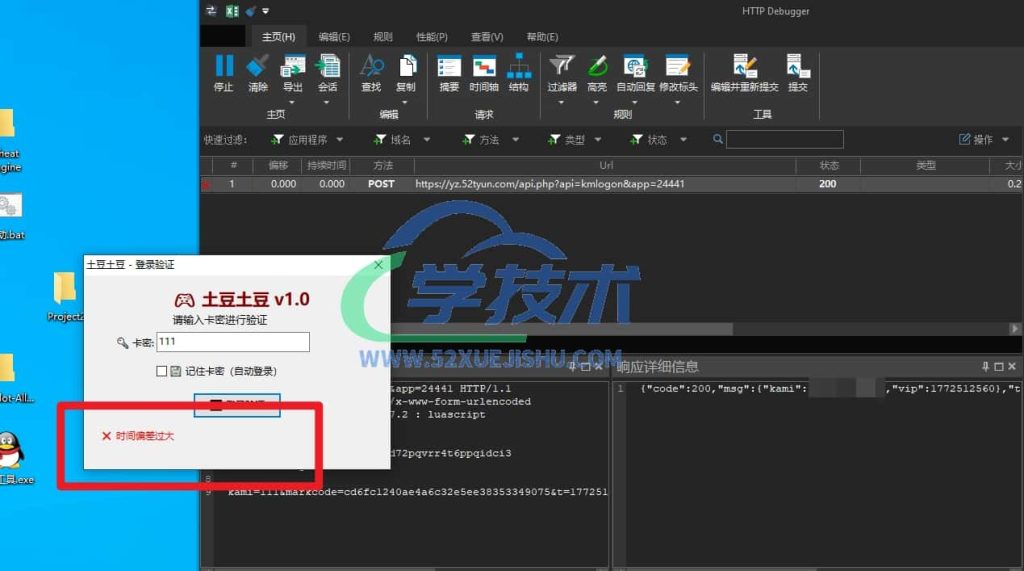Image resolution: width=1024 pixels, height=571 pixels.
Task: Switch to the 帮助(E) ribbon tab
Action: click(542, 37)
